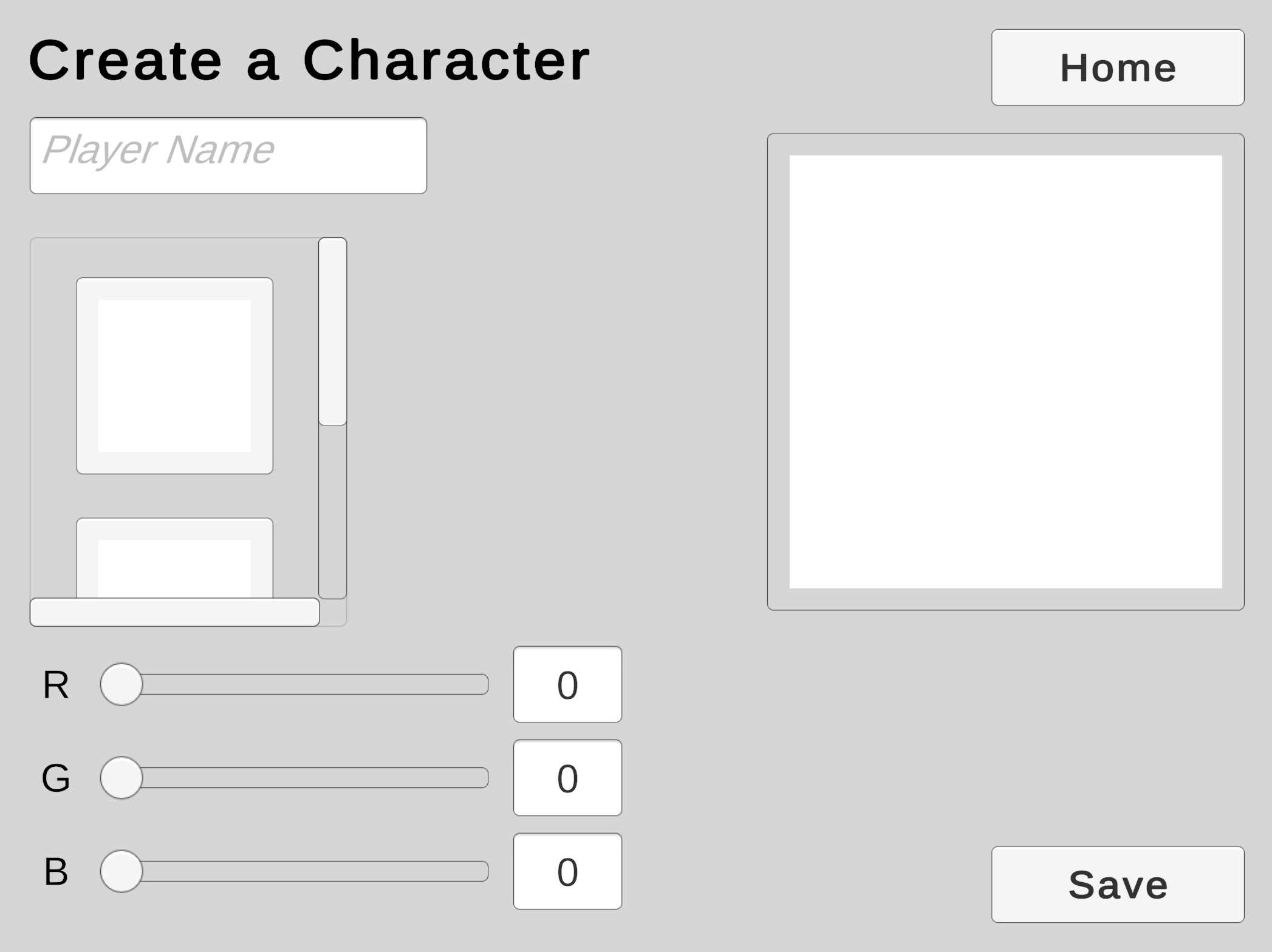Viewport: 1272px width, 952px height.
Task: Click the large character preview panel
Action: tap(1005, 372)
